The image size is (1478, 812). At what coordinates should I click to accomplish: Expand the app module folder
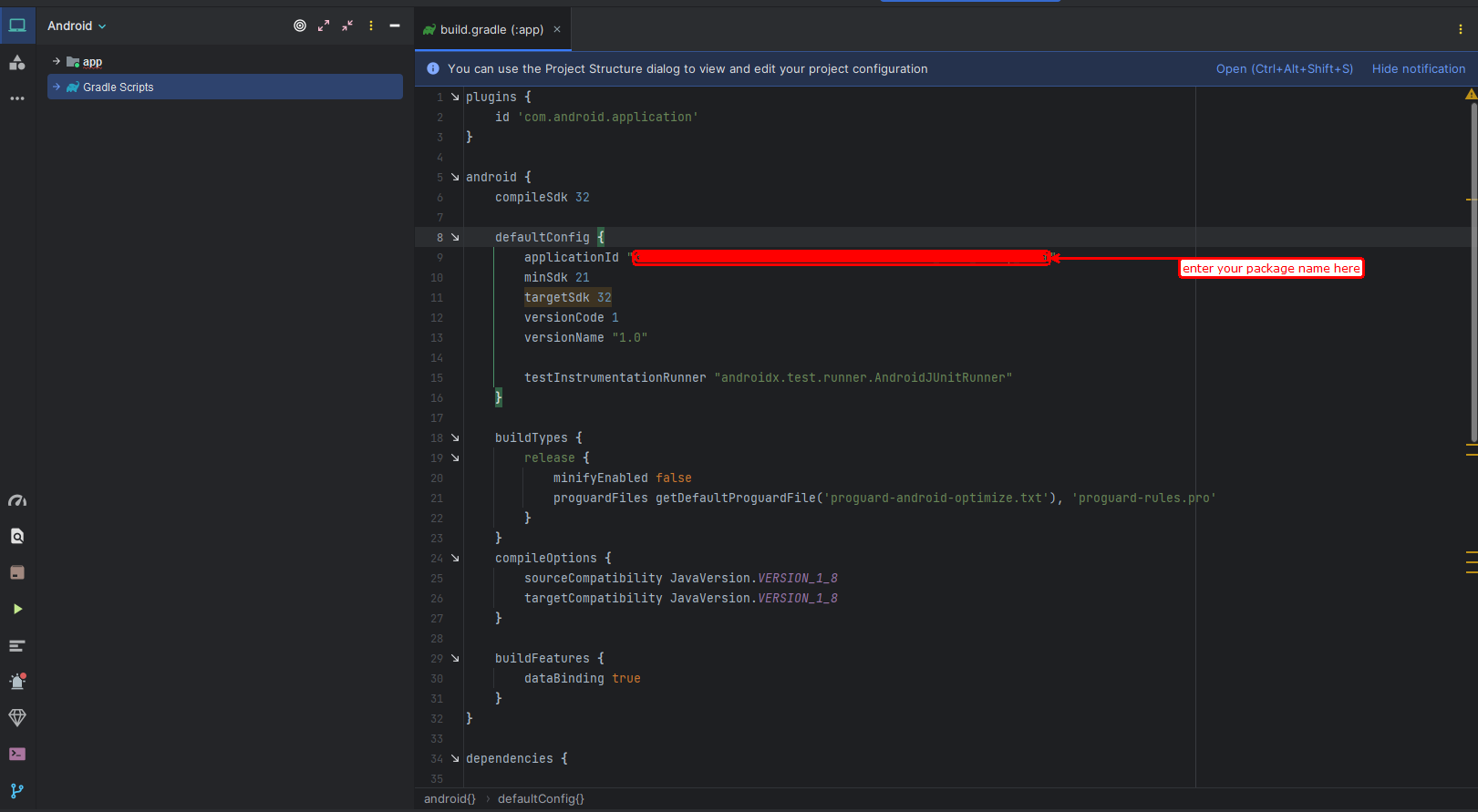pos(57,62)
